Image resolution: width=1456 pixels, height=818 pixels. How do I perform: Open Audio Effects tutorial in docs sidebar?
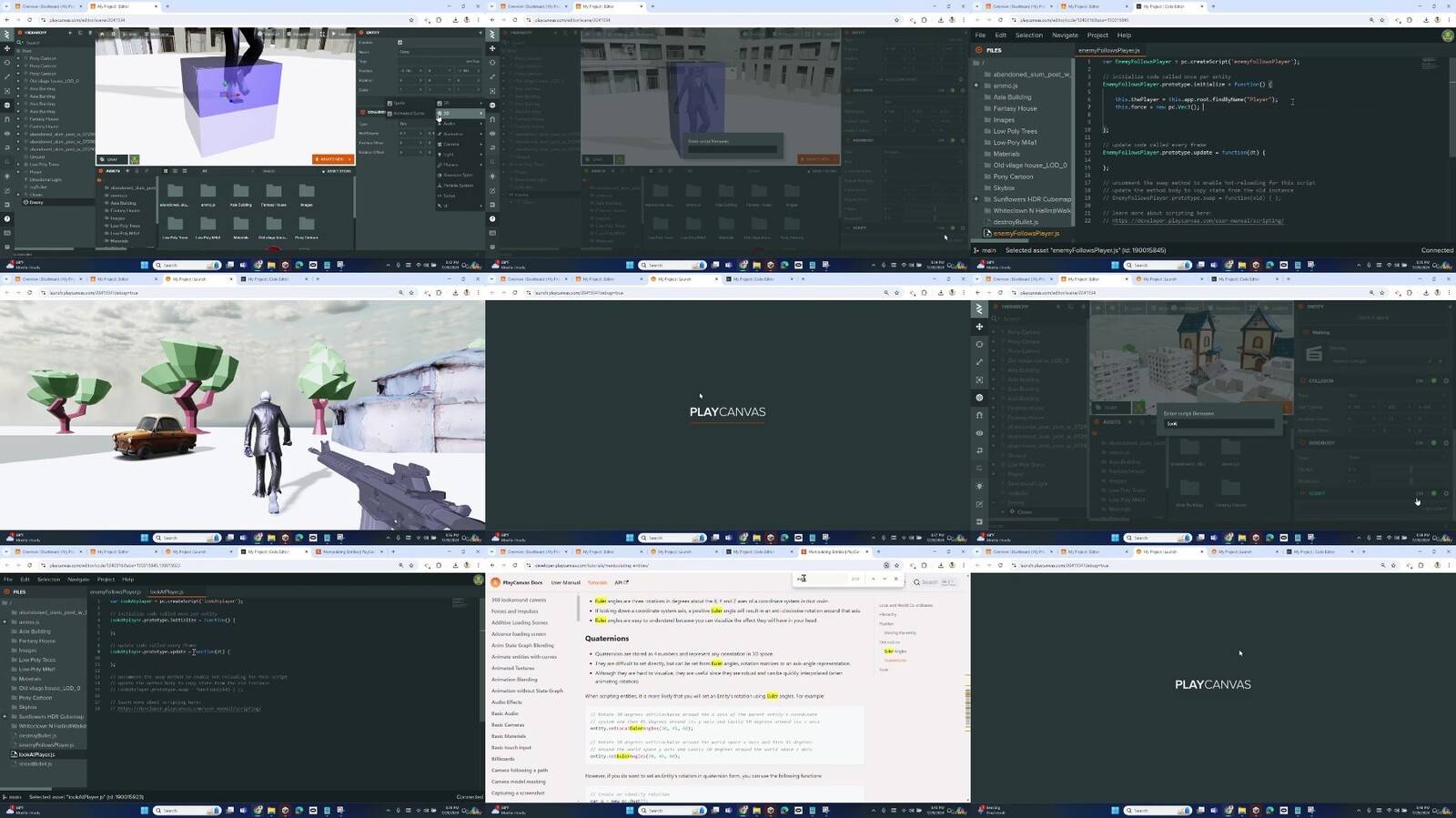coord(506,702)
